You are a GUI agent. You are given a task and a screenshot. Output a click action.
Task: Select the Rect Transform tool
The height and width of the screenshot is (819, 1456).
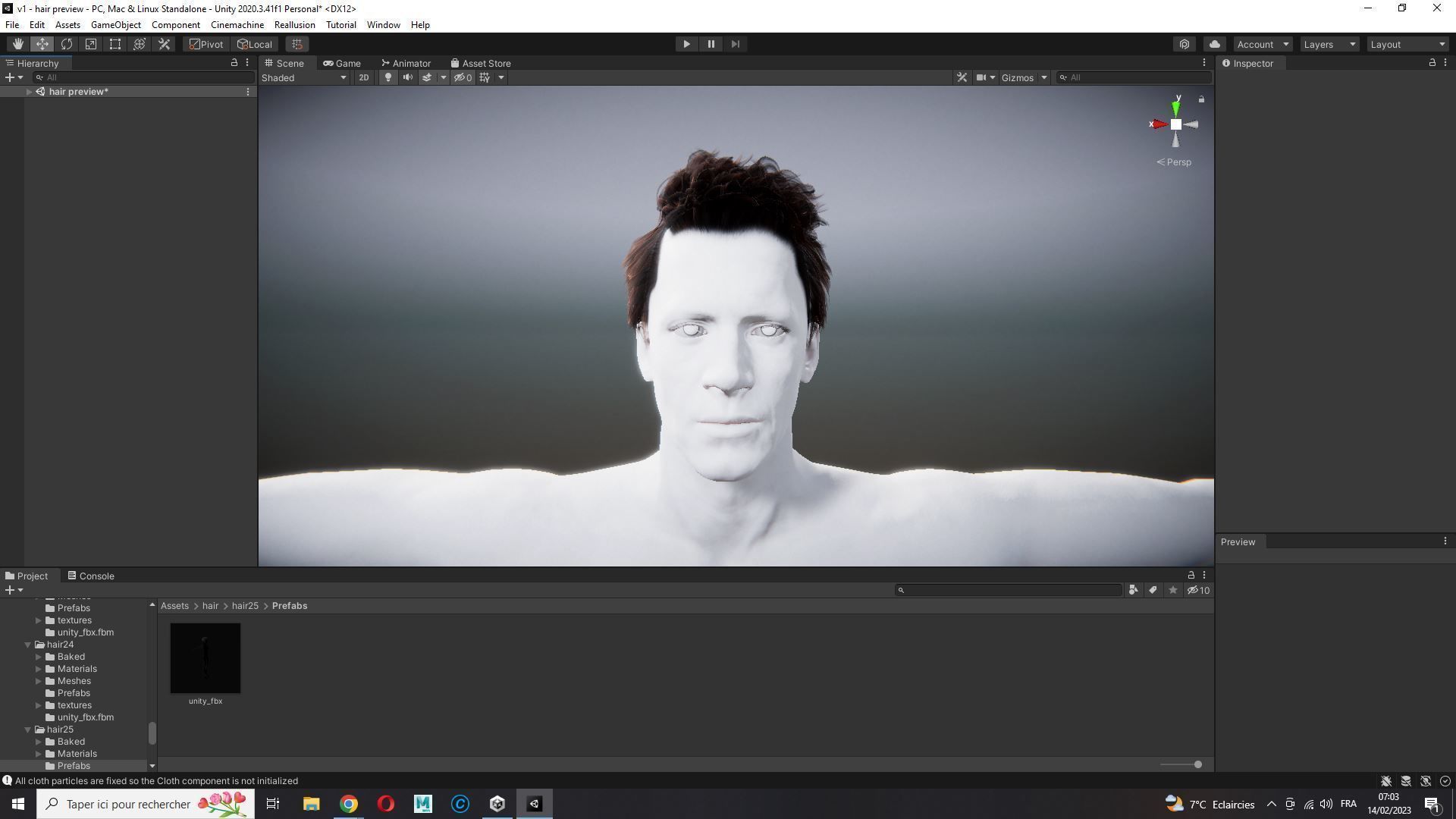click(x=115, y=44)
